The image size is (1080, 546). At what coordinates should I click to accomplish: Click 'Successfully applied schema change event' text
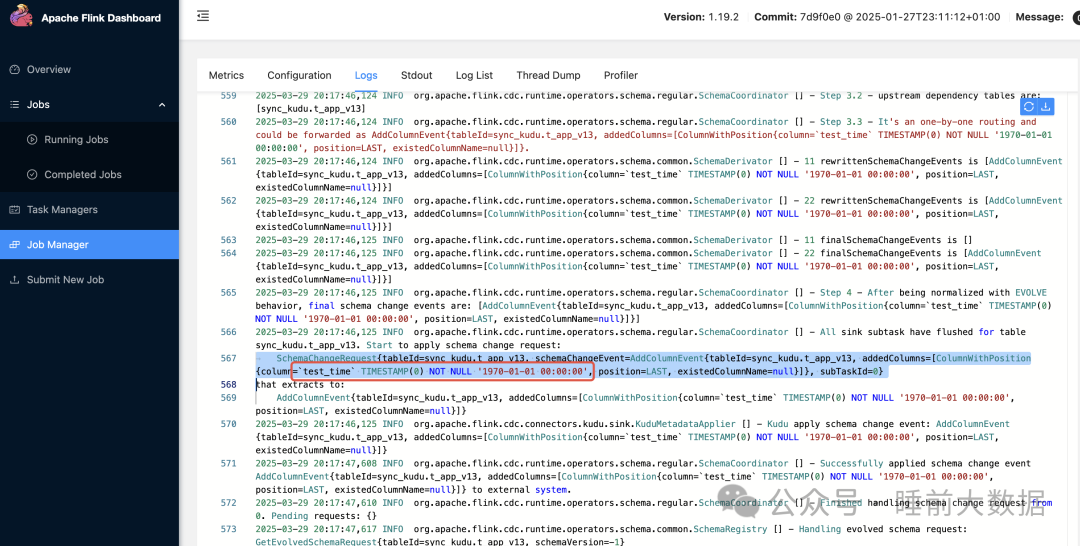[x=923, y=463]
